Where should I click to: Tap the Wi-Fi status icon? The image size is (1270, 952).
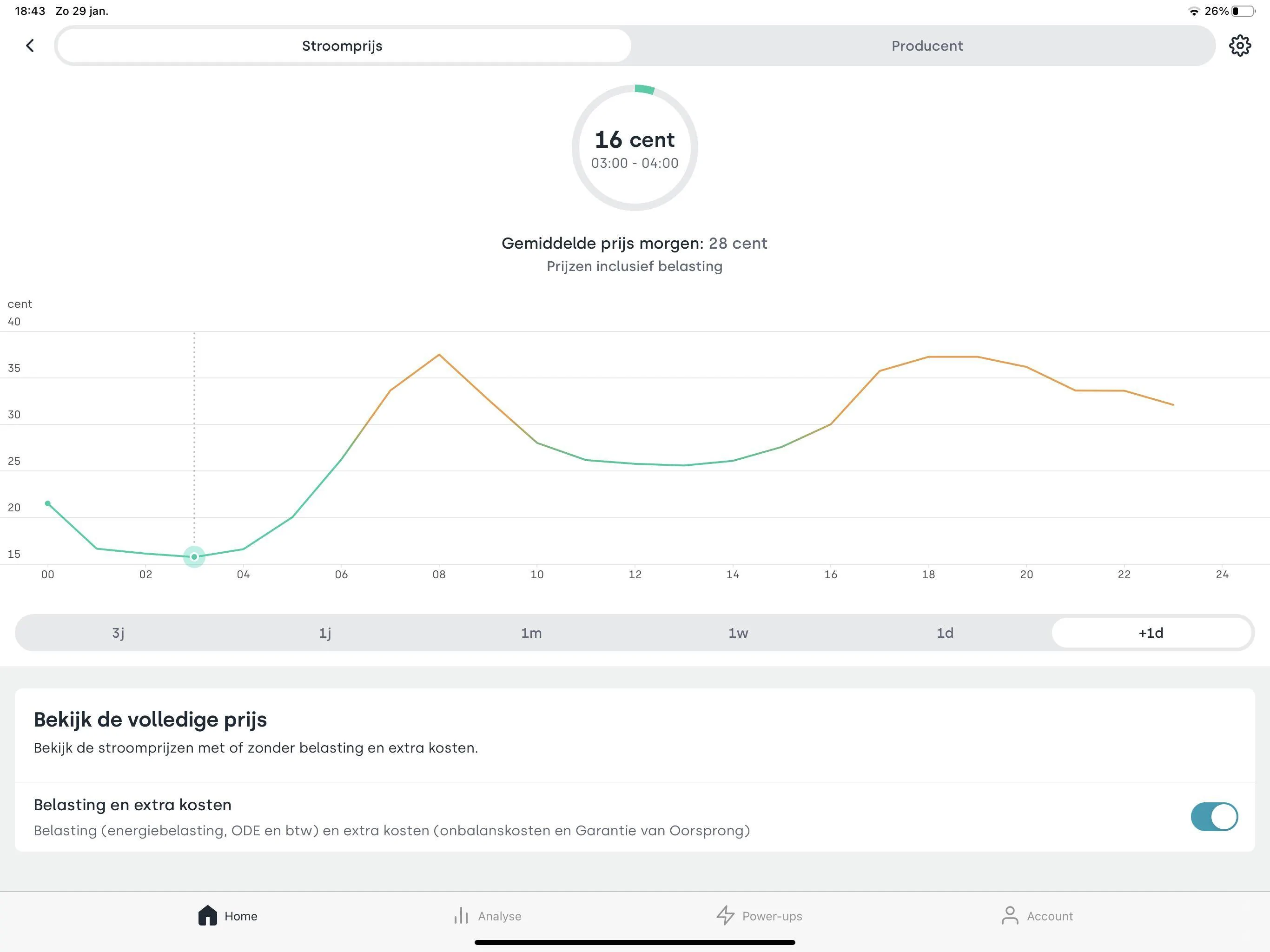(x=1194, y=11)
